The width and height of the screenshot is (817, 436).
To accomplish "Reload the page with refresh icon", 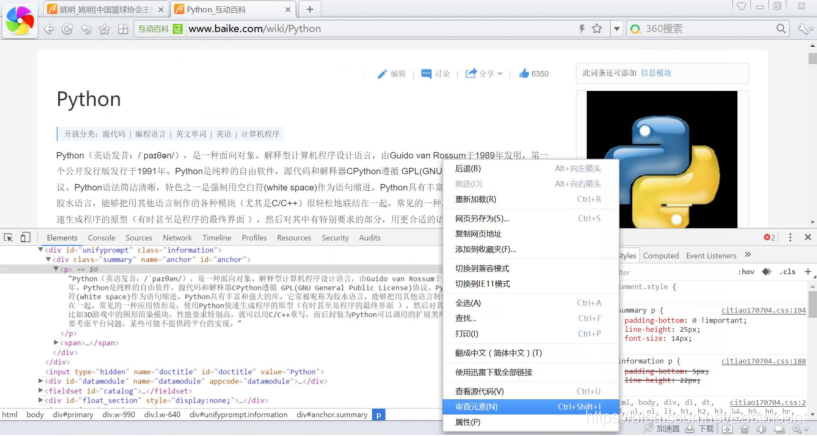I will coord(67,29).
